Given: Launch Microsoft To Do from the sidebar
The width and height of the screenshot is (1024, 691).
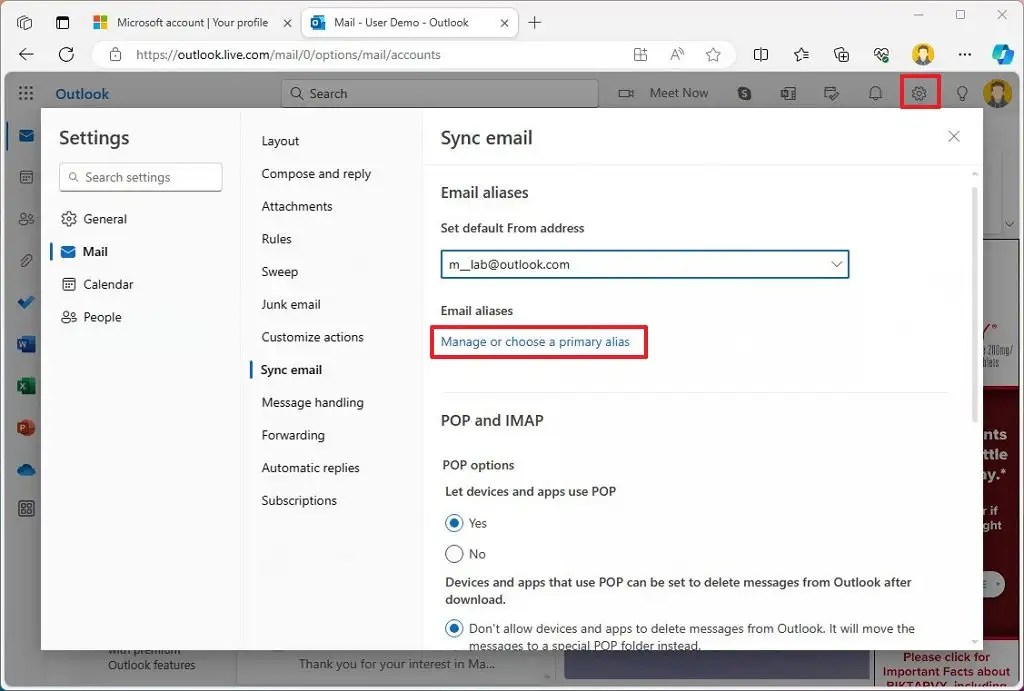Looking at the screenshot, I should pos(25,302).
